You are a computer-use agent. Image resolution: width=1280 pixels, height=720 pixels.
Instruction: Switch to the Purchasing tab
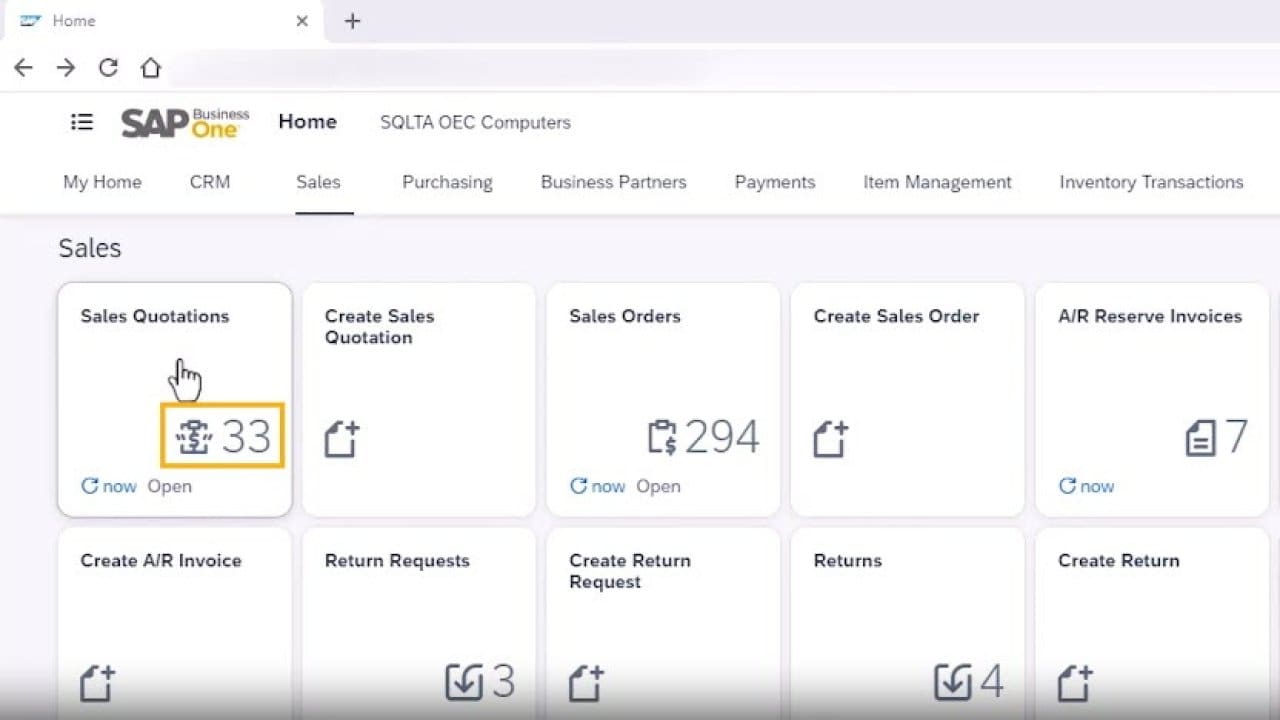(x=447, y=182)
